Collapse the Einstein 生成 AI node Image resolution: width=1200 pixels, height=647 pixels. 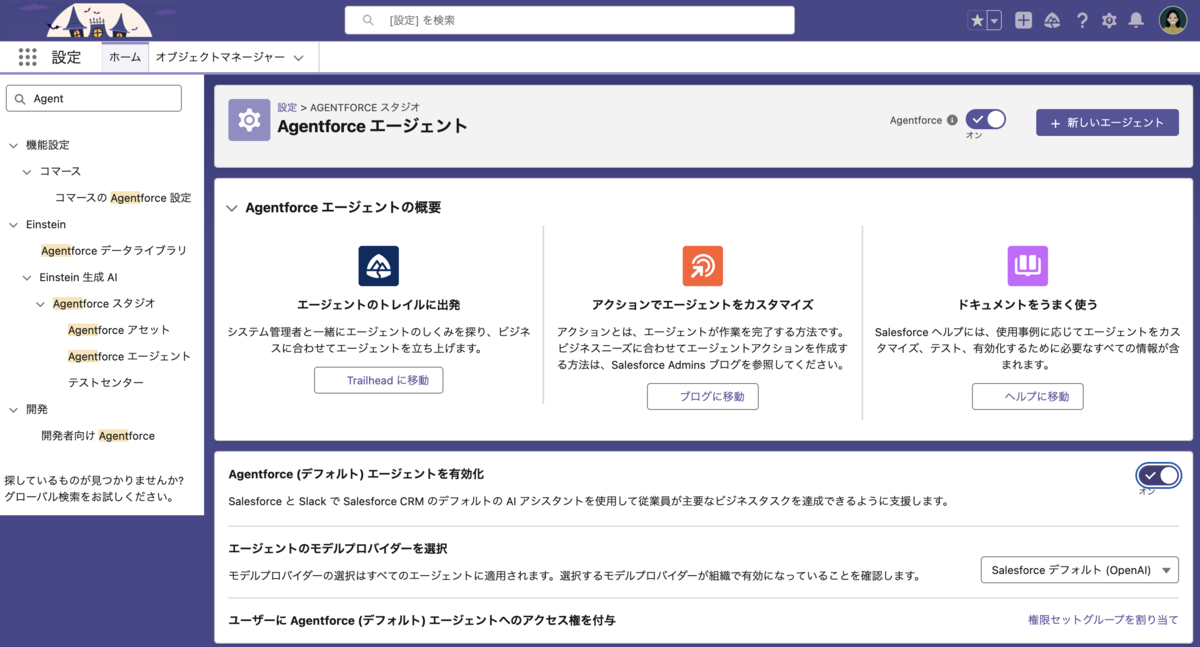(x=27, y=277)
